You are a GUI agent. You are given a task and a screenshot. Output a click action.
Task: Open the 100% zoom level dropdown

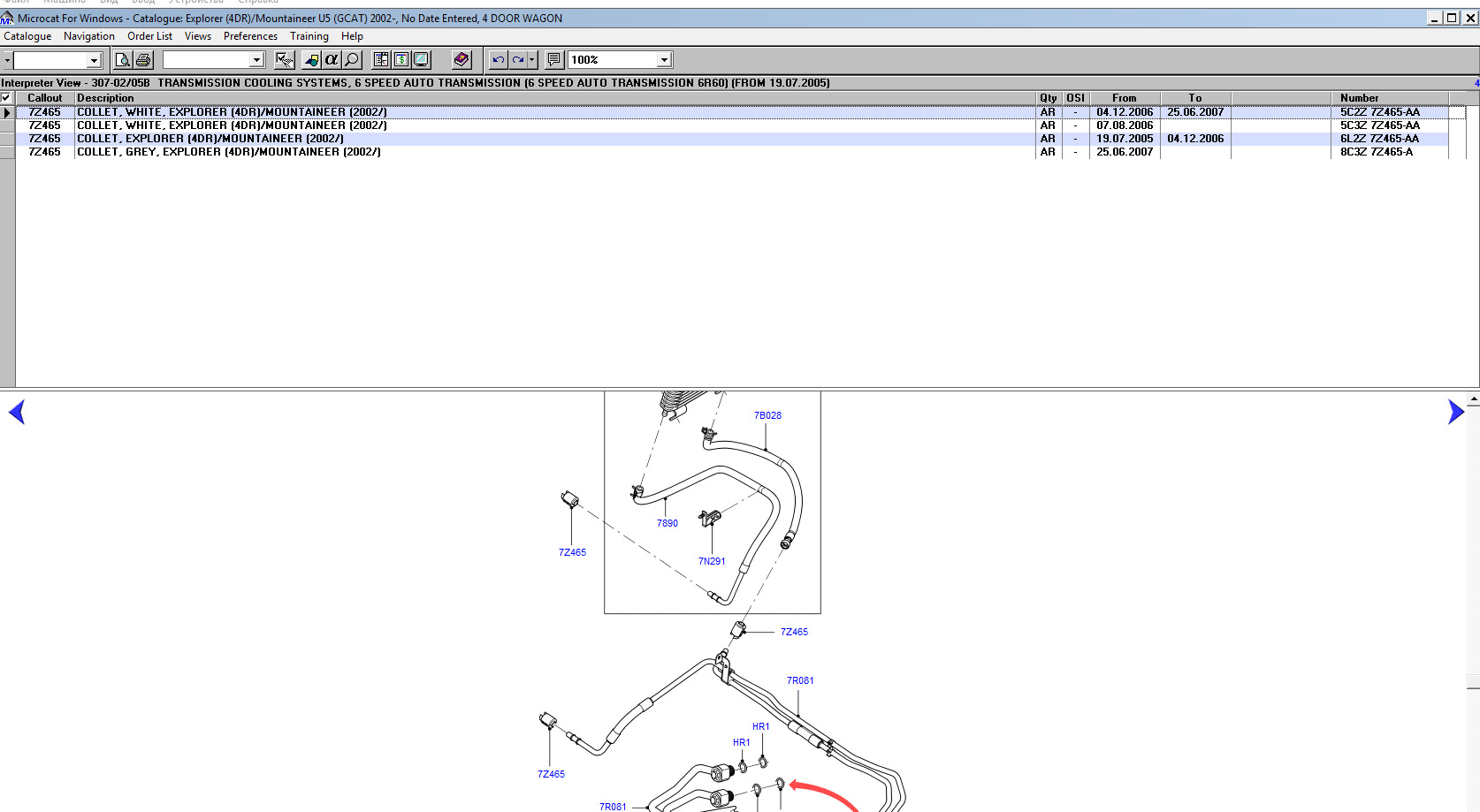[x=664, y=60]
